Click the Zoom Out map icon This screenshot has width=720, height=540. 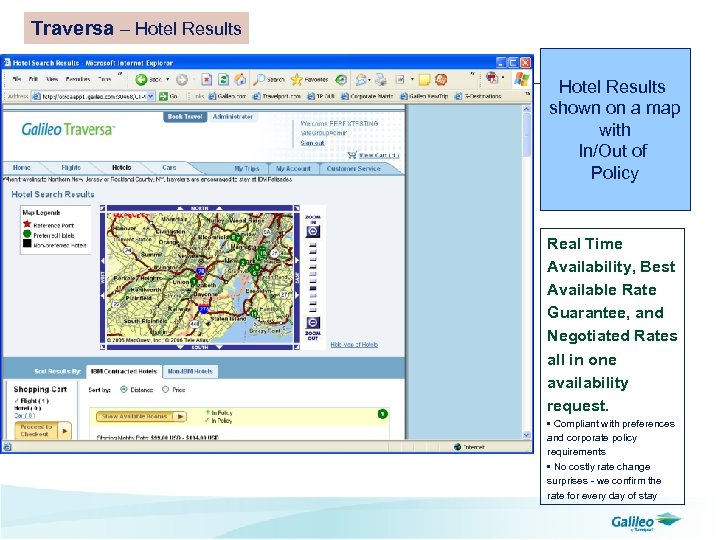pos(313,322)
